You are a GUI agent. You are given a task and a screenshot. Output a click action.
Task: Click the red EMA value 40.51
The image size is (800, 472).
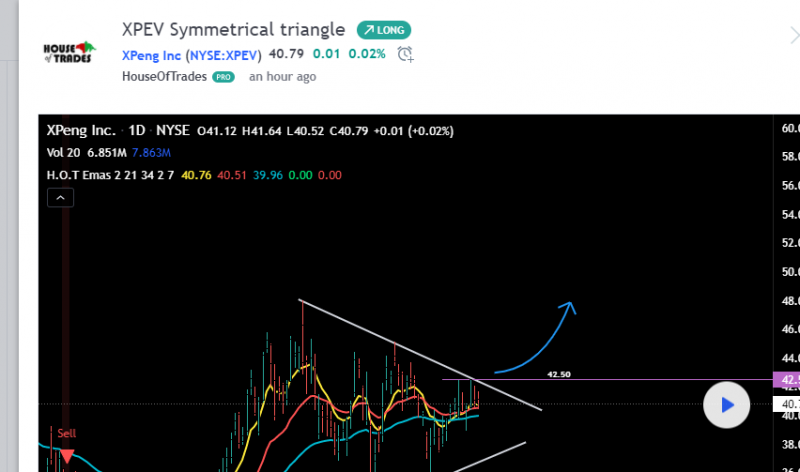[232, 175]
